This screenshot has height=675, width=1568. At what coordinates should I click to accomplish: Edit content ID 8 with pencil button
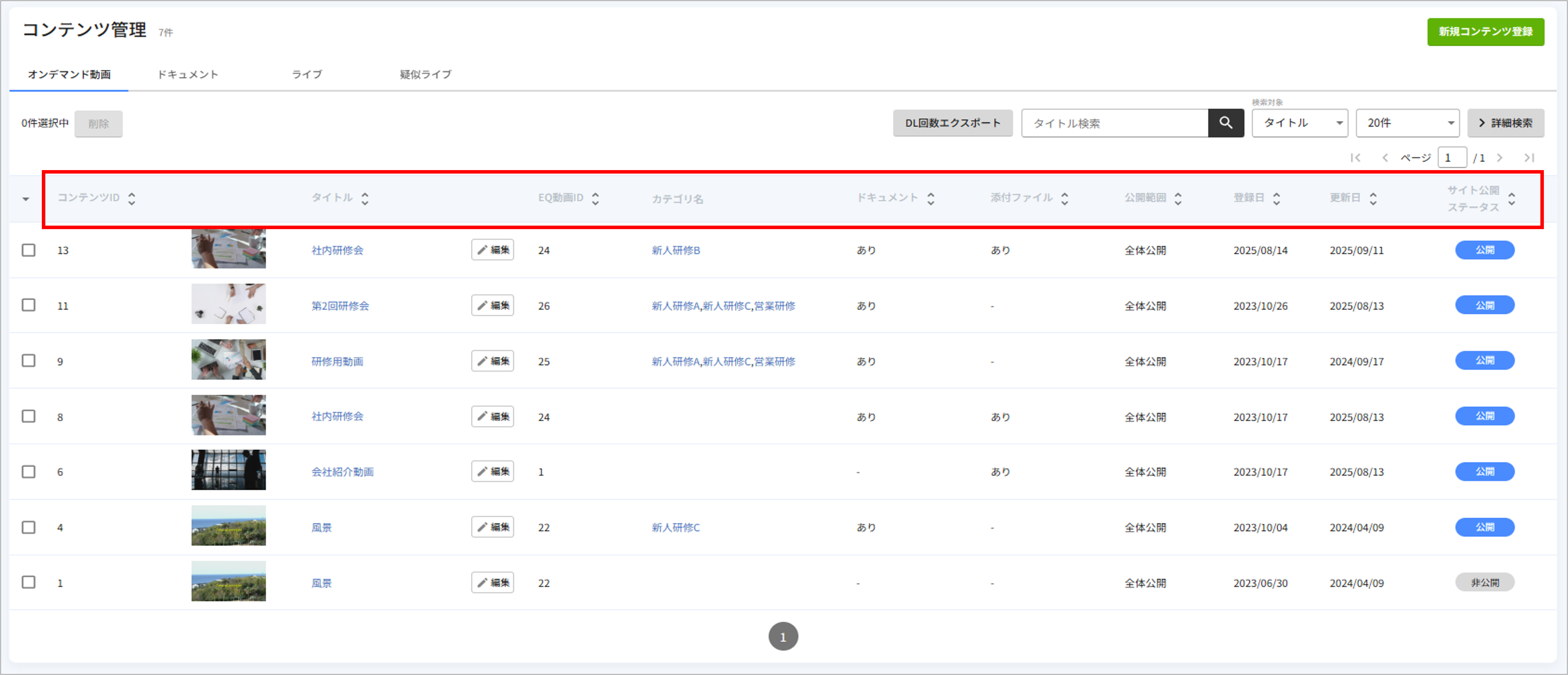coord(493,416)
